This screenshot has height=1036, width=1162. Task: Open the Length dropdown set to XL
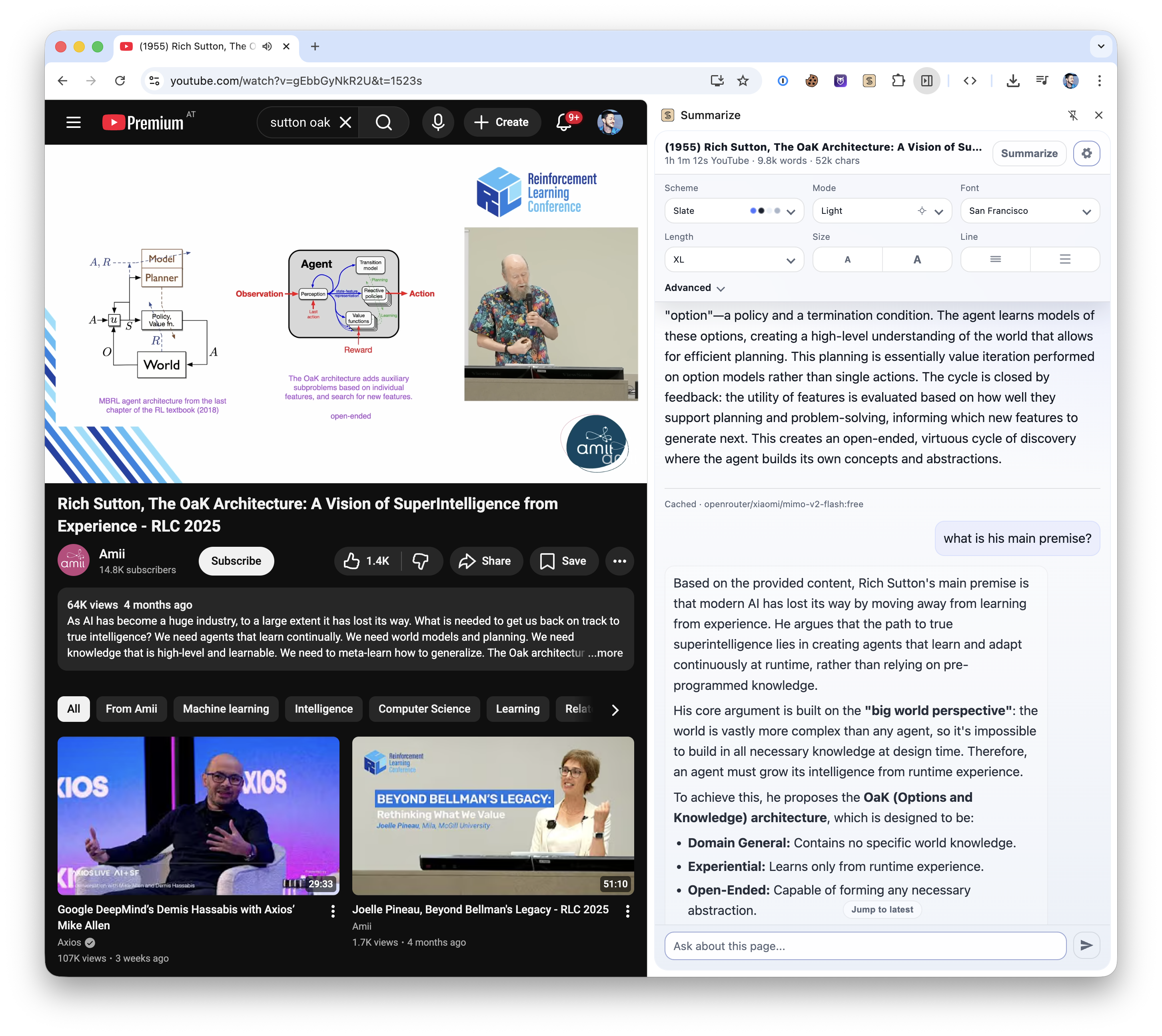tap(734, 259)
